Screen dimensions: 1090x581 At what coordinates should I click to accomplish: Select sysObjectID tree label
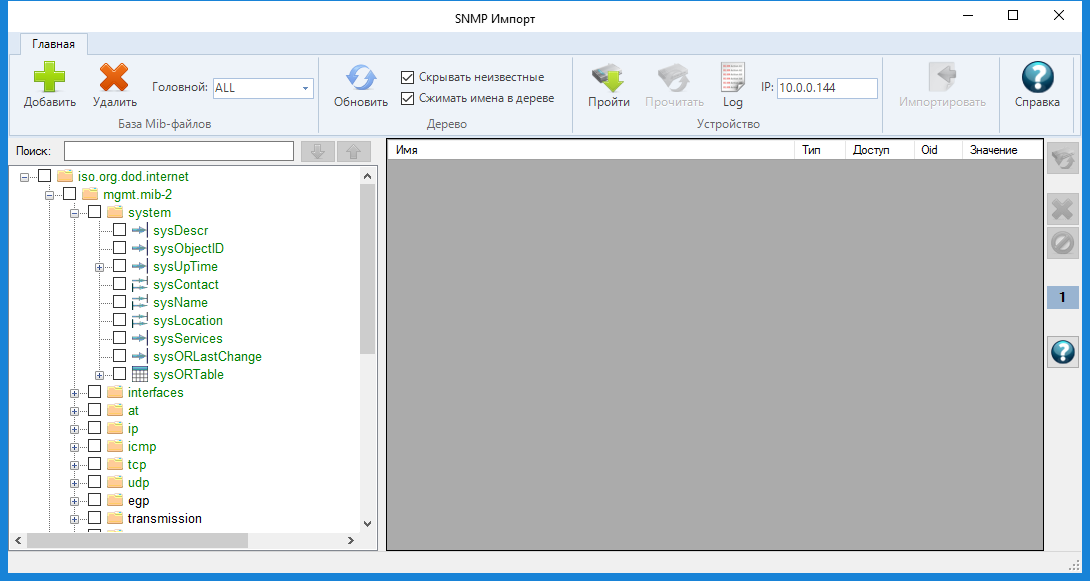(x=188, y=248)
